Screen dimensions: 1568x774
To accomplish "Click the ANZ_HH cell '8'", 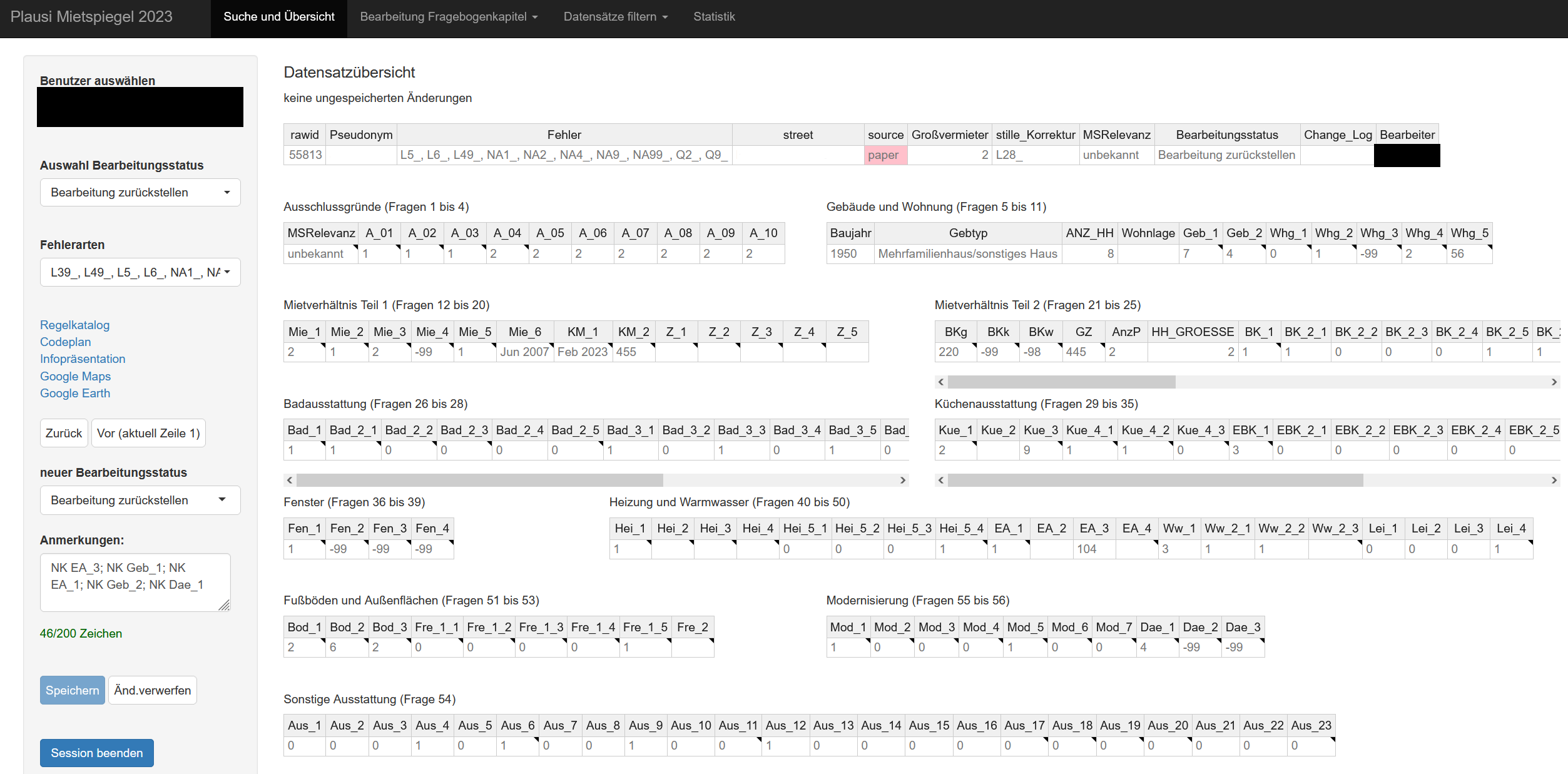I will click(x=1089, y=253).
